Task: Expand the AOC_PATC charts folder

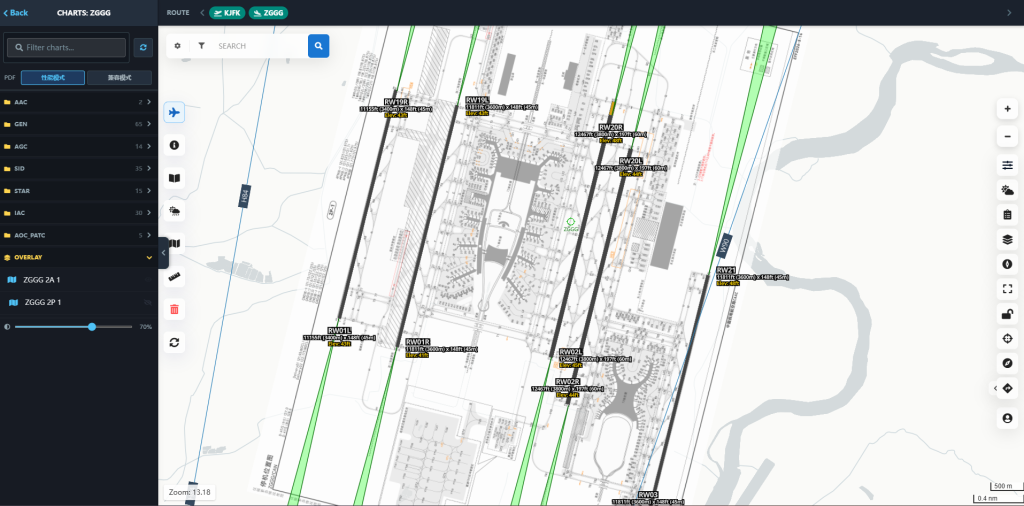Action: [x=78, y=235]
